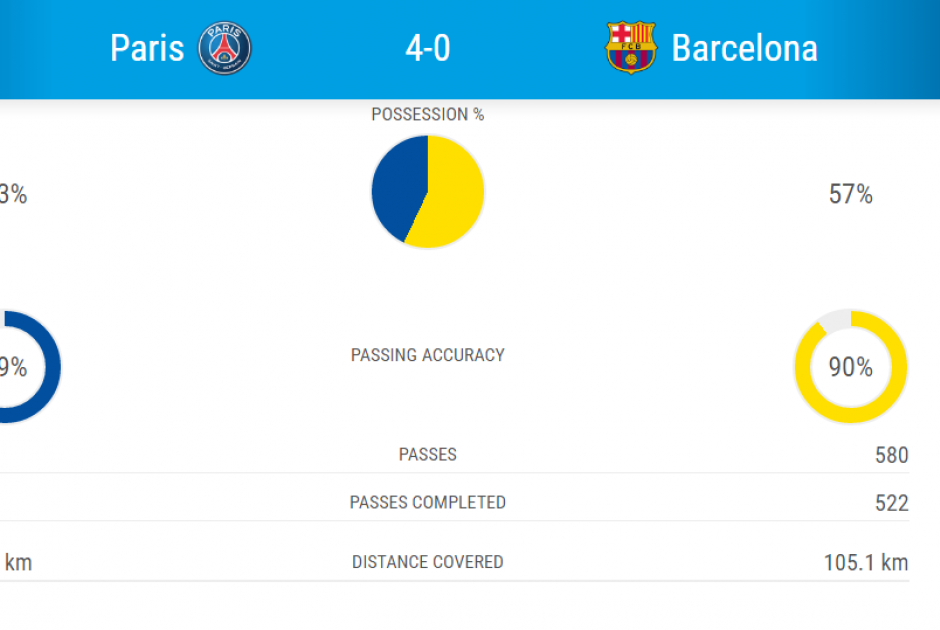This screenshot has width=940, height=630.
Task: Click the Paris Saint-Germain club crest
Action: tap(225, 48)
